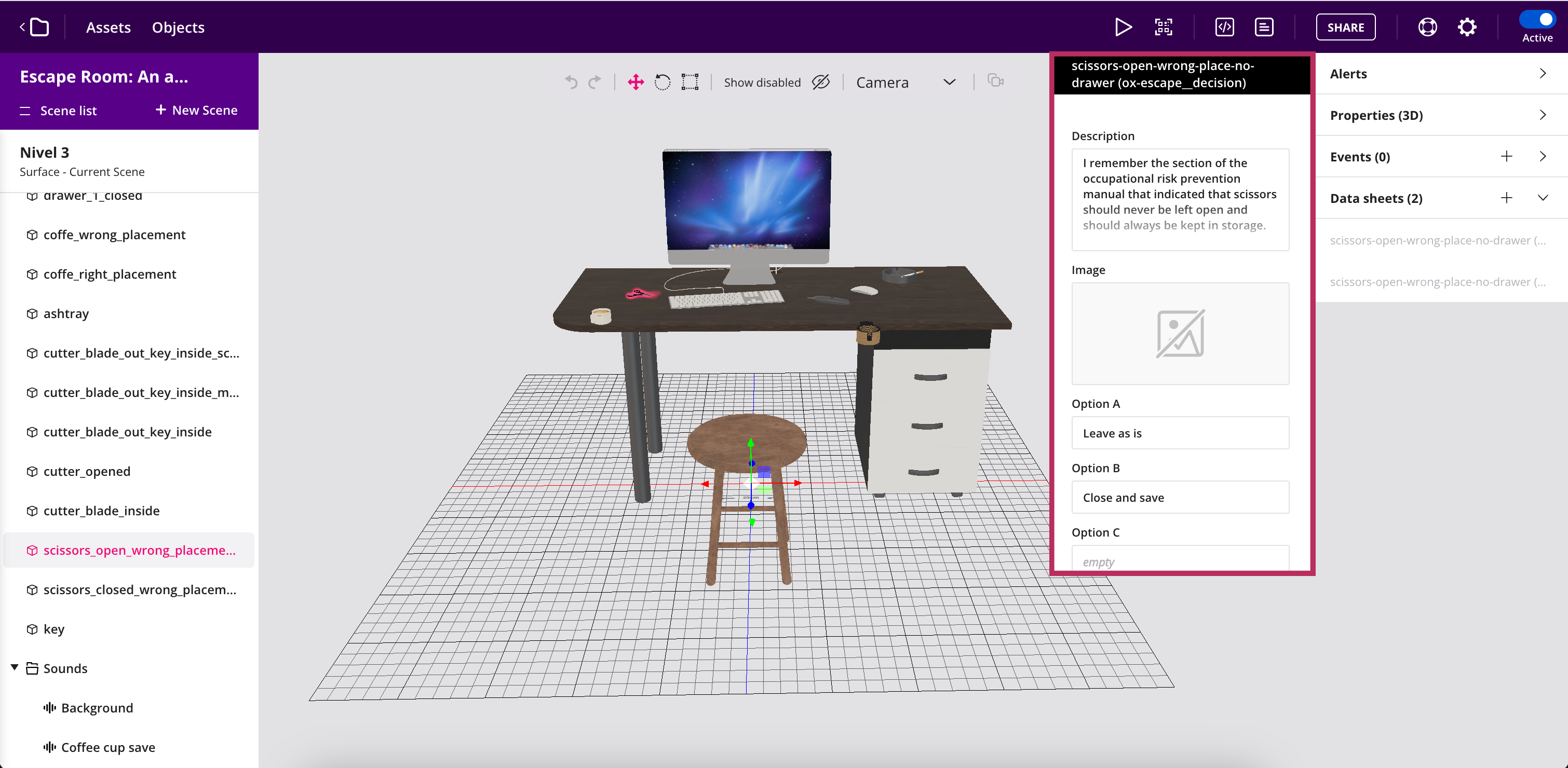This screenshot has height=768, width=1568.
Task: Click New Scene to add scene
Action: click(x=195, y=110)
